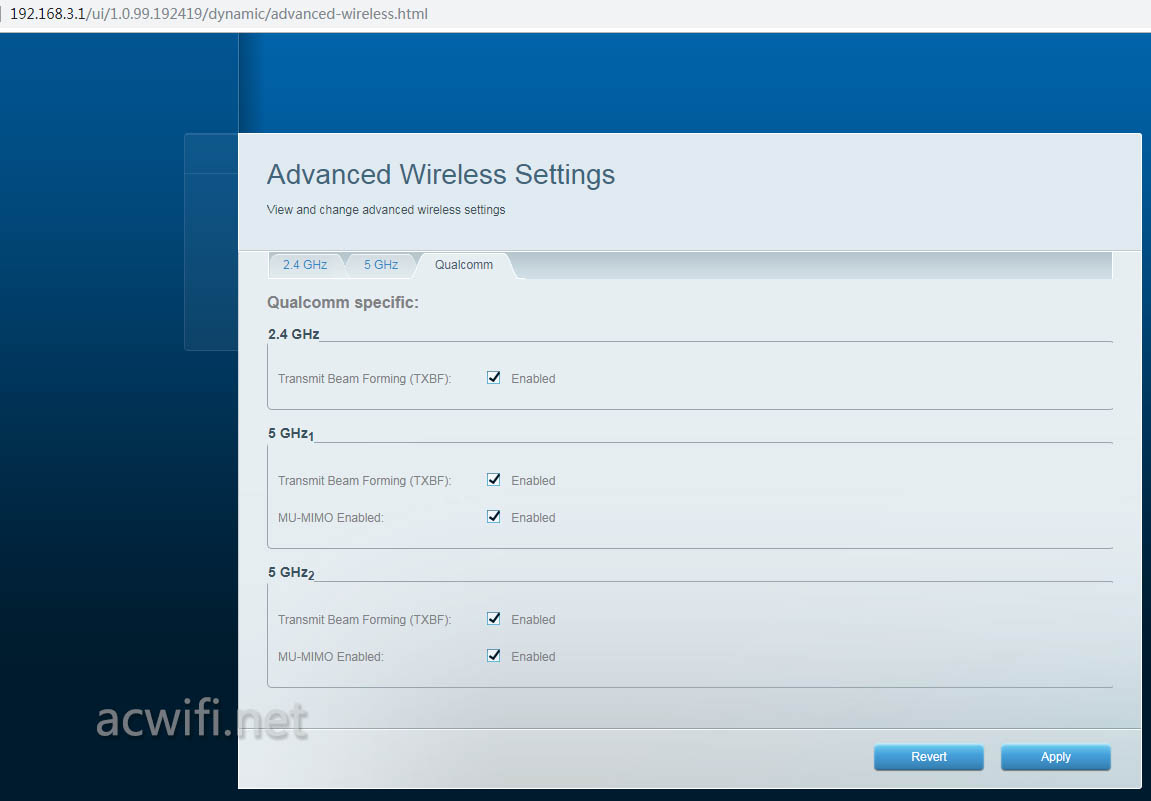Screen dimensions: 1151x801
Task: Click 'Transmit Beam Forming (TXBF):' label in 5 GHz2
Action: pos(364,620)
